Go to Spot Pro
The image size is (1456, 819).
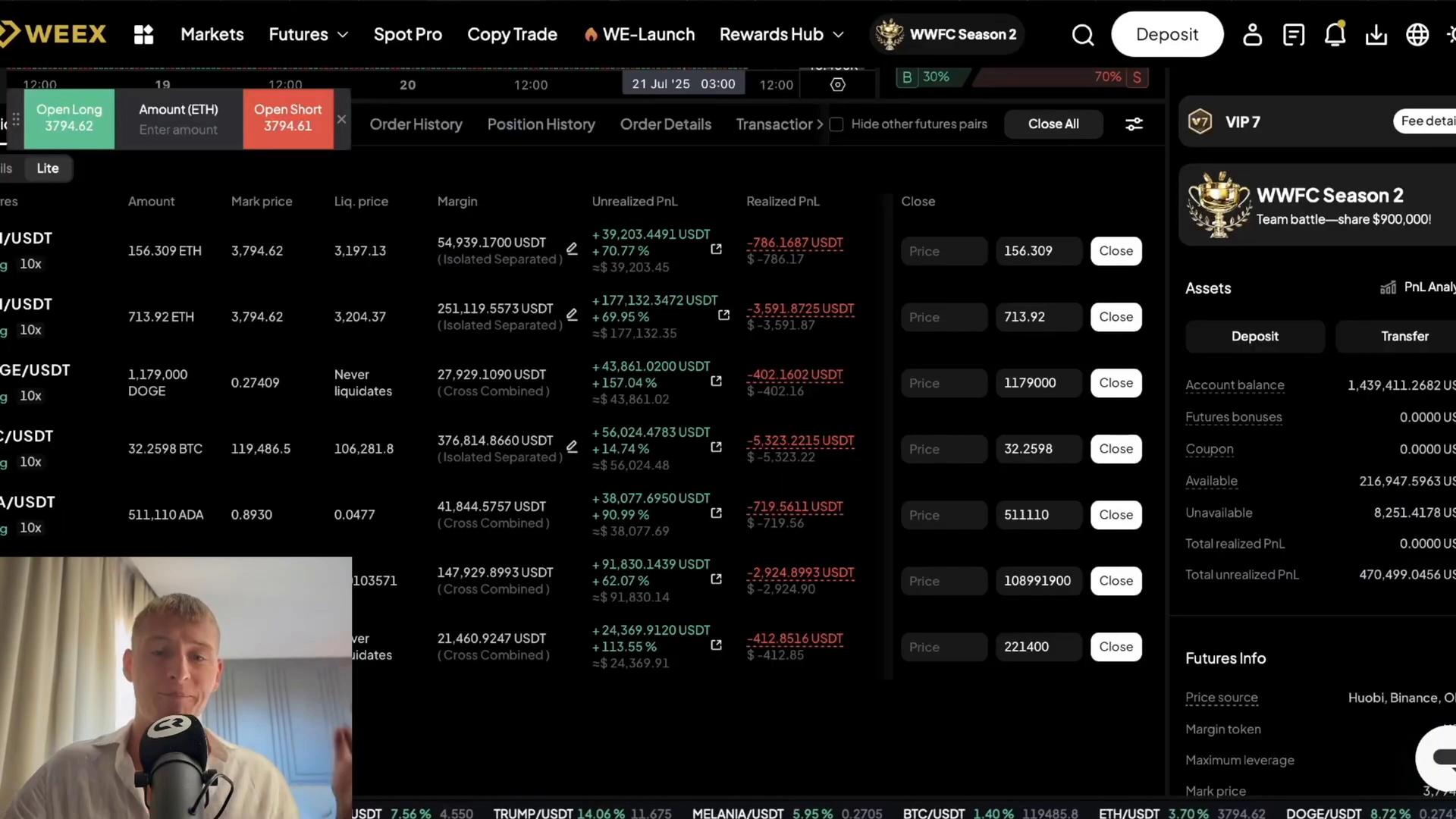[x=408, y=34]
